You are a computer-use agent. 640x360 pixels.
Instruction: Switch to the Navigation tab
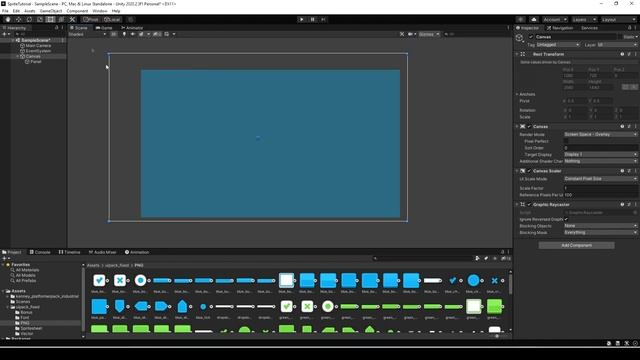coord(560,28)
